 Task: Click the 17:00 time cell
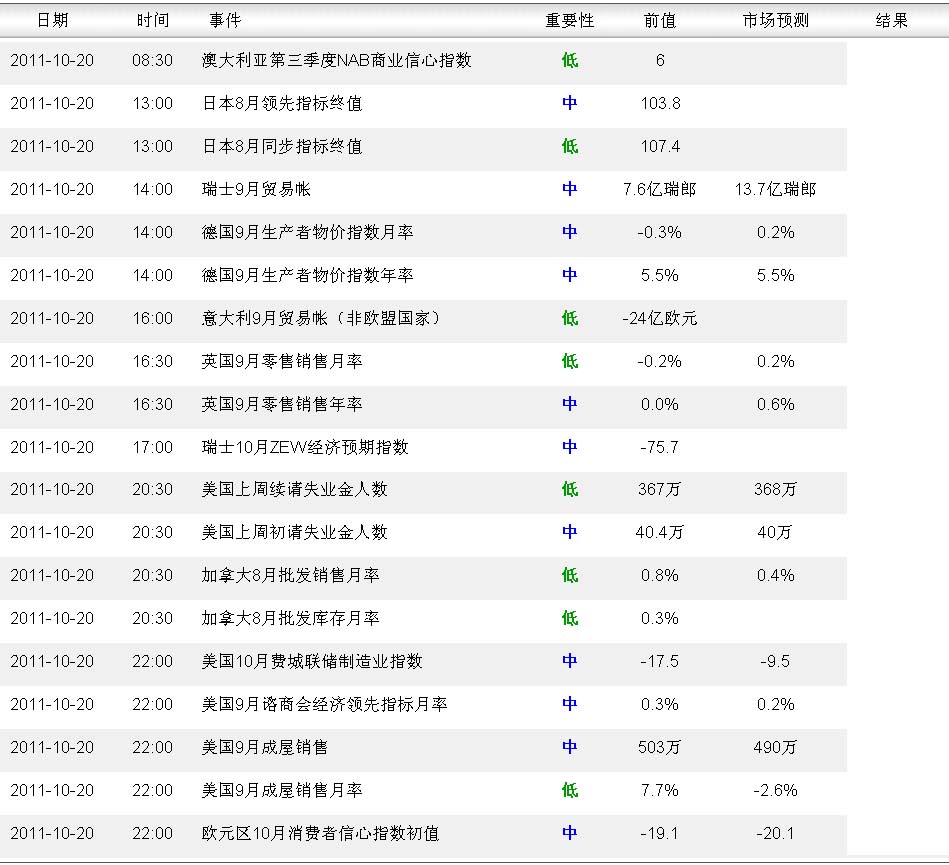tap(153, 447)
